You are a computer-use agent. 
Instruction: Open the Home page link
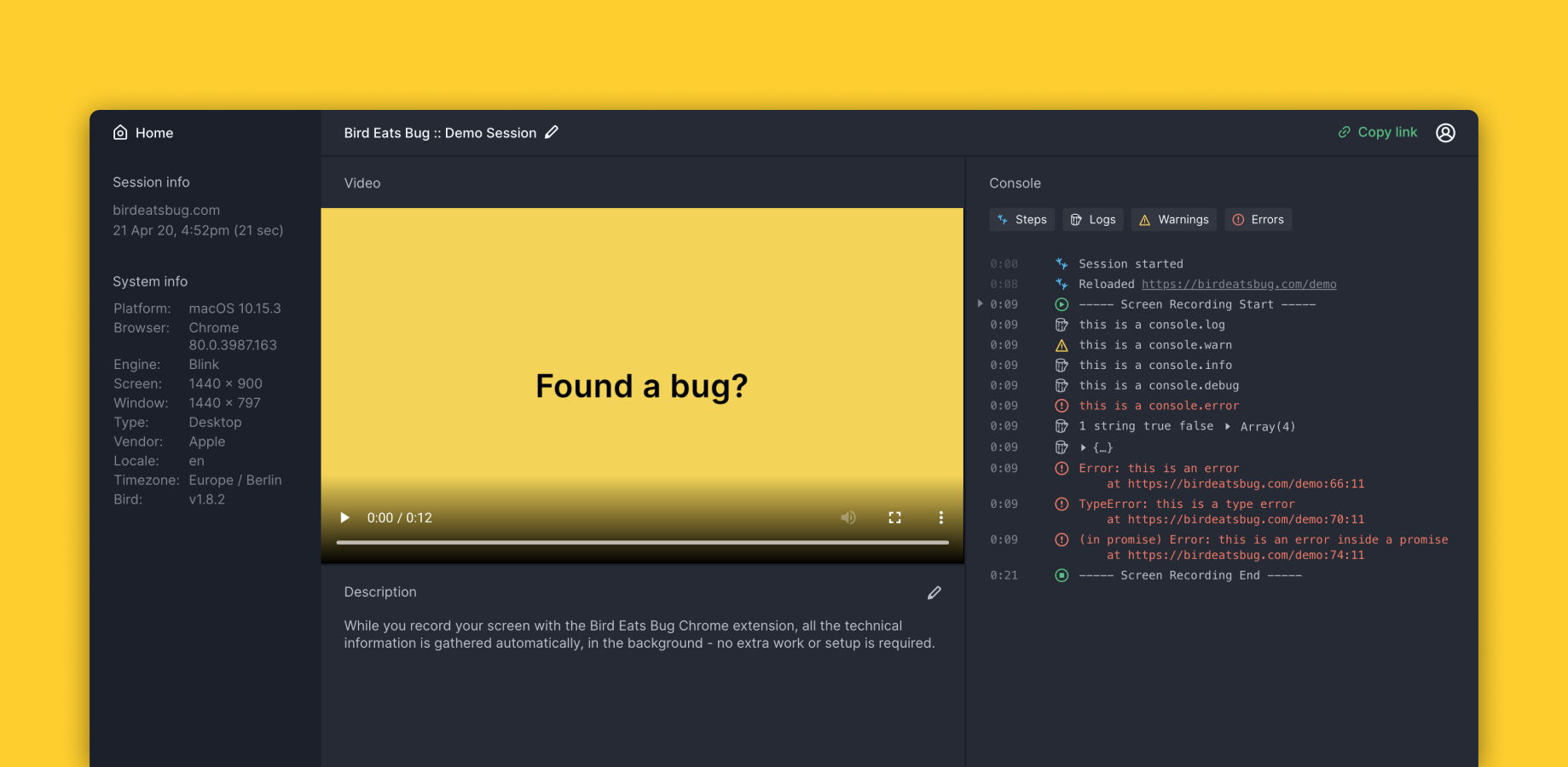click(x=143, y=133)
